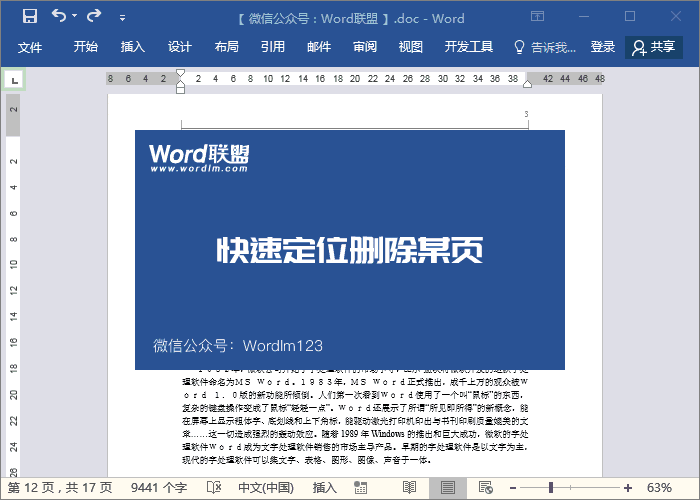
Task: Open the 布局 tab
Action: click(x=227, y=47)
